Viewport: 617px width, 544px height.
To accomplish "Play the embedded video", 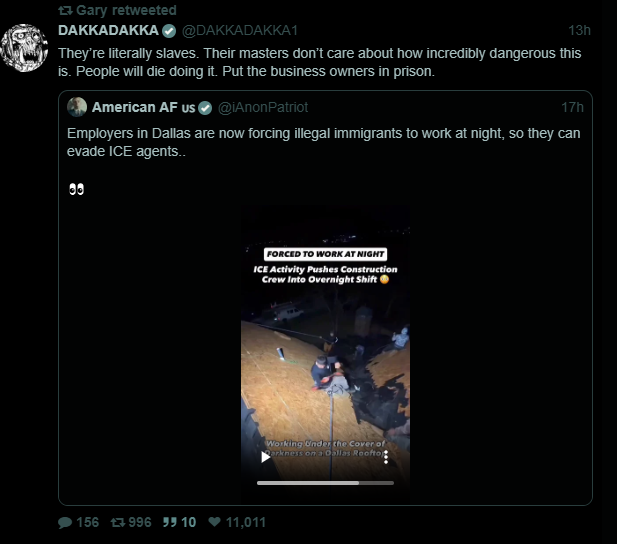I will 266,457.
